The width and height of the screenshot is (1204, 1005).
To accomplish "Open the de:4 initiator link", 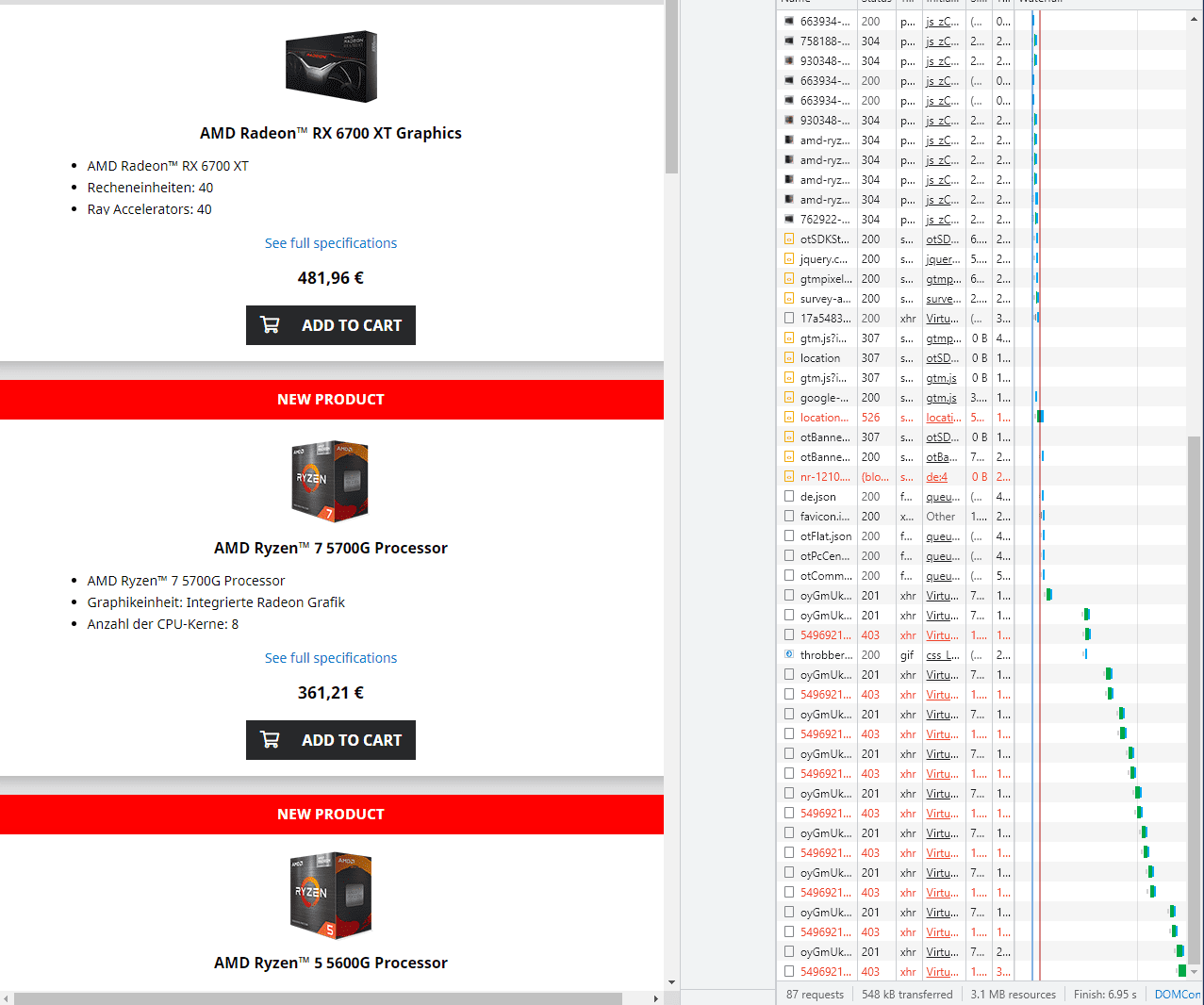I will [x=936, y=477].
